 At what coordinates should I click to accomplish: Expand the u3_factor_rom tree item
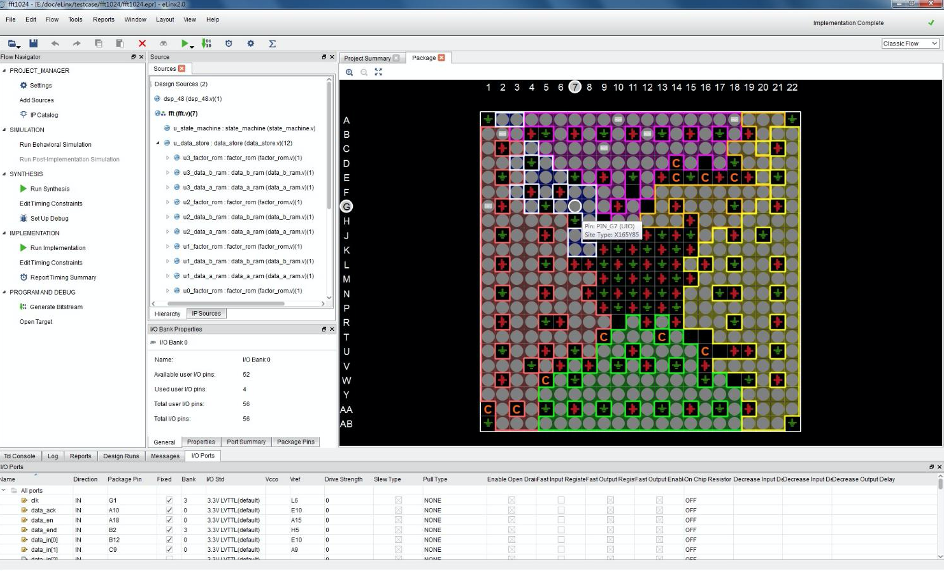pos(168,158)
